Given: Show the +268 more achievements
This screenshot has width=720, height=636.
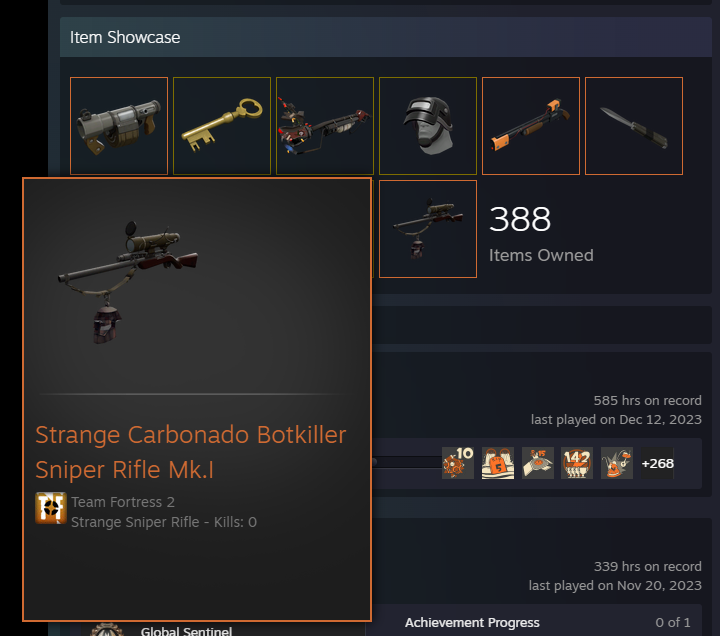Looking at the screenshot, I should click(x=657, y=463).
